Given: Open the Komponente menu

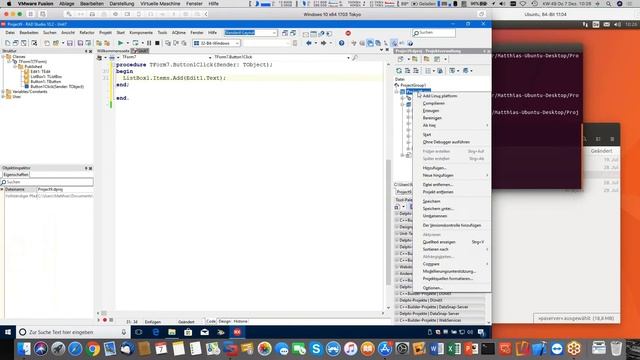Looking at the screenshot, I should pyautogui.click(x=141, y=33).
